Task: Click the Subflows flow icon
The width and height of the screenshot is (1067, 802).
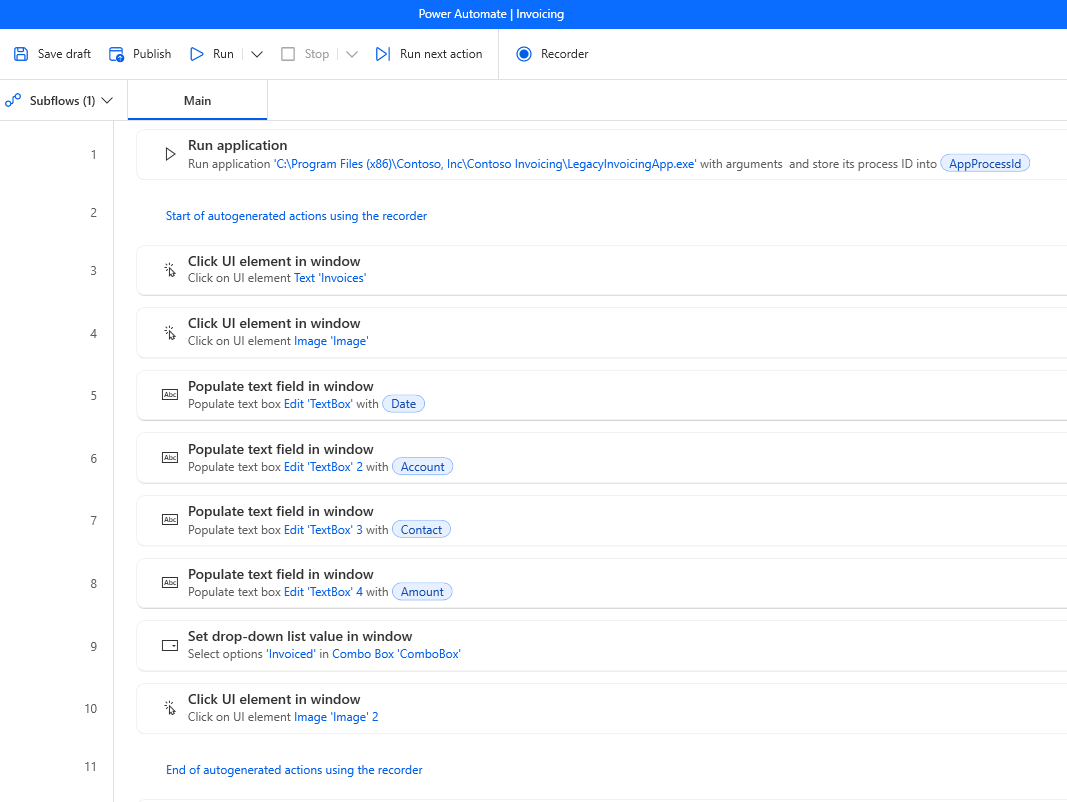Action: (13, 101)
